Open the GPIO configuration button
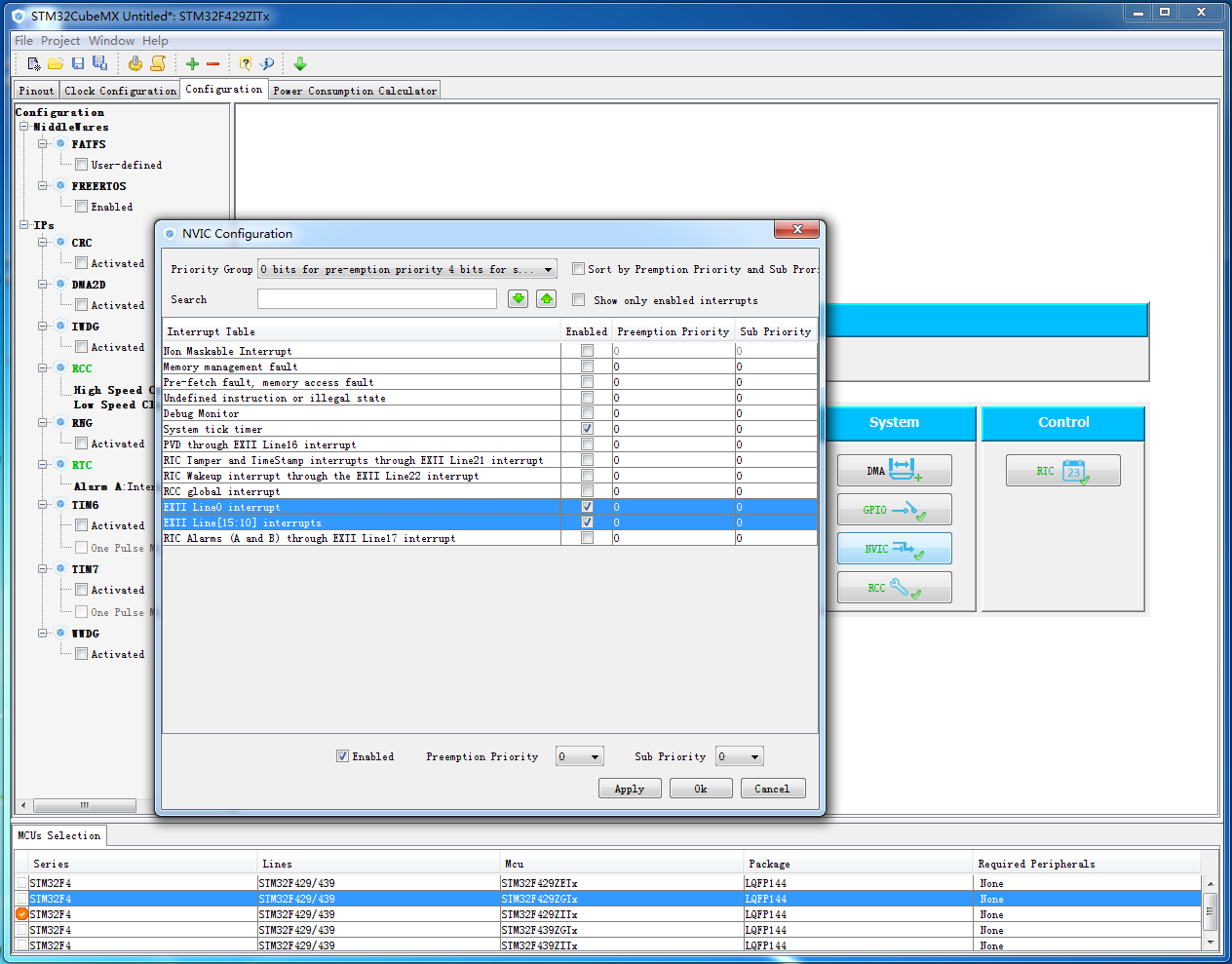The width and height of the screenshot is (1232, 964). pos(895,510)
